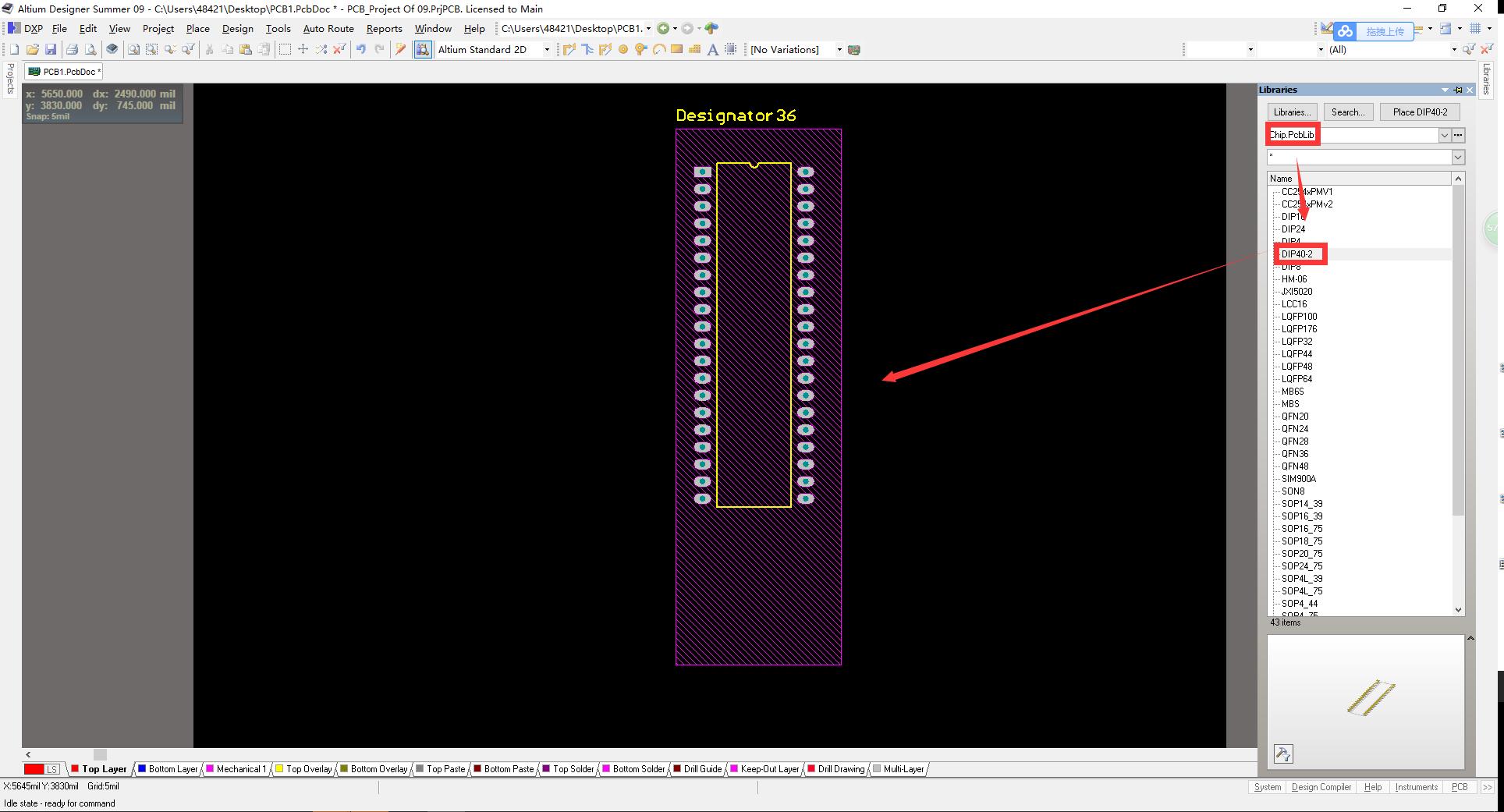1504x812 pixels.
Task: Select the SIM900A footprint in list
Action: (x=1298, y=479)
